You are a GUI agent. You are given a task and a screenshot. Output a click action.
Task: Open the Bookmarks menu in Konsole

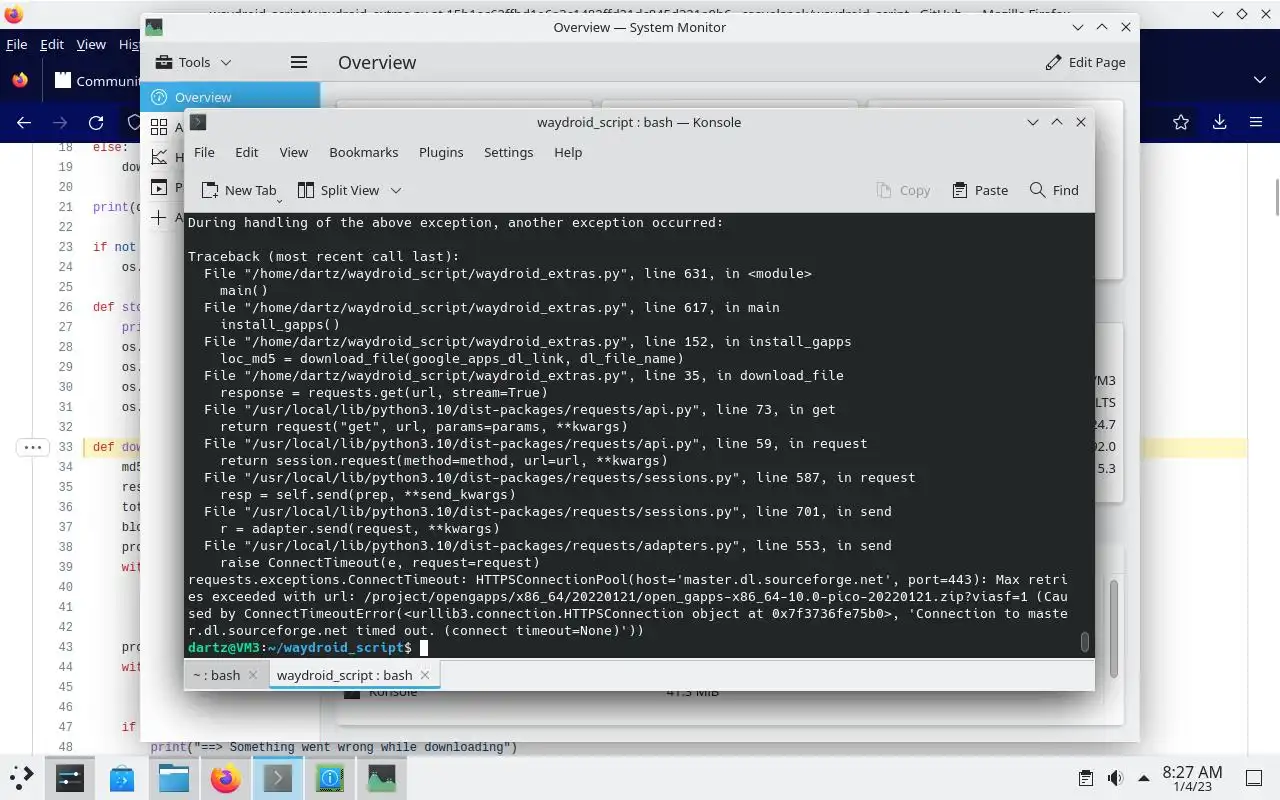363,152
